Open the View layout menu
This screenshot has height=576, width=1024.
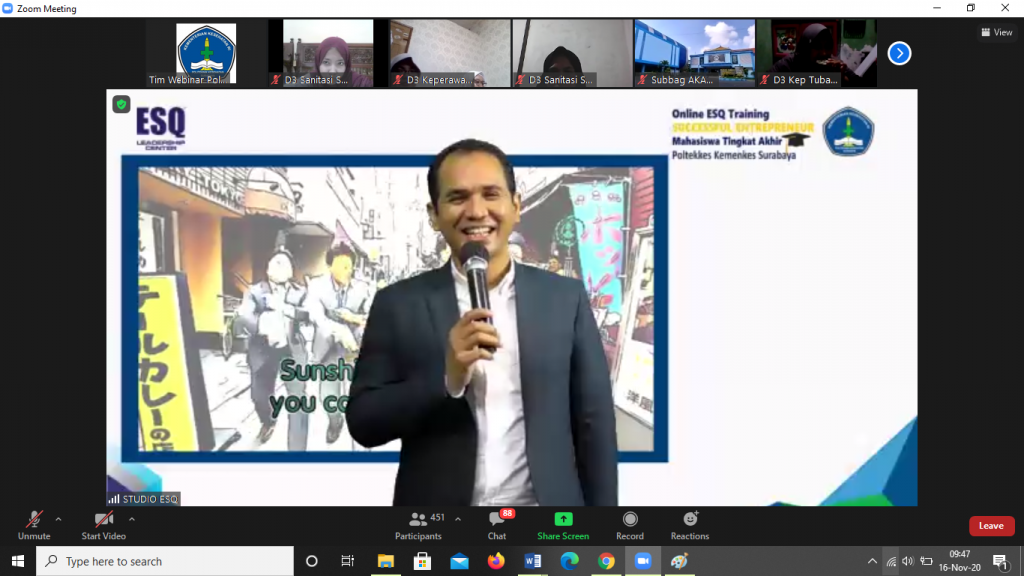pos(997,32)
